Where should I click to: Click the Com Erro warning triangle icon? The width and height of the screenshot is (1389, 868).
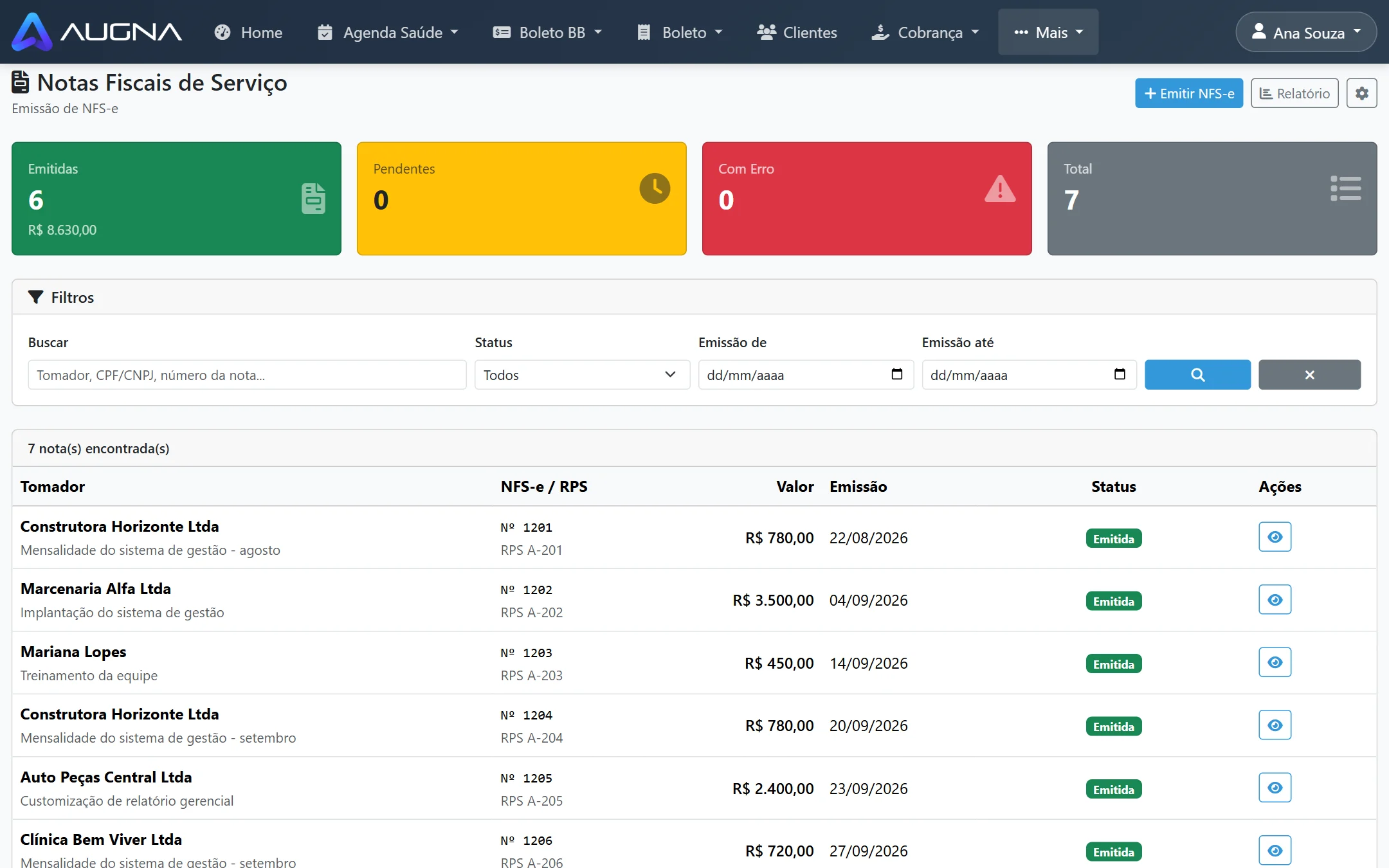tap(1000, 189)
